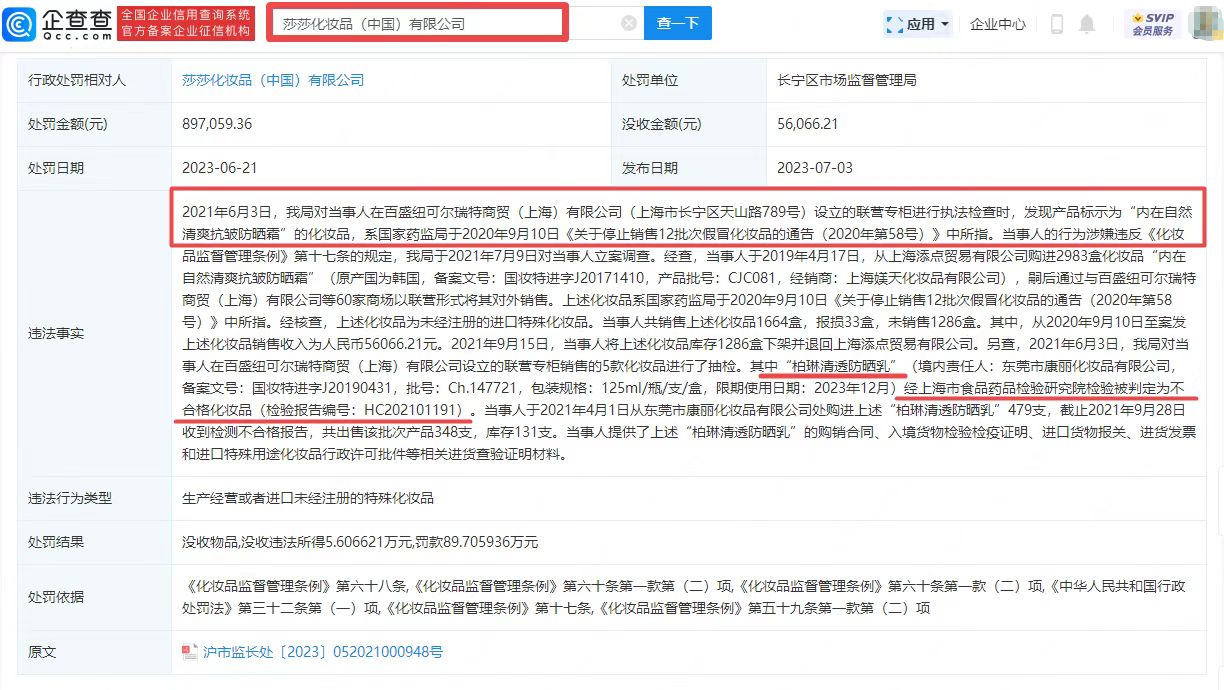Select the 违法事实 label
Screen dimensions: 1224x690
(x=56, y=333)
